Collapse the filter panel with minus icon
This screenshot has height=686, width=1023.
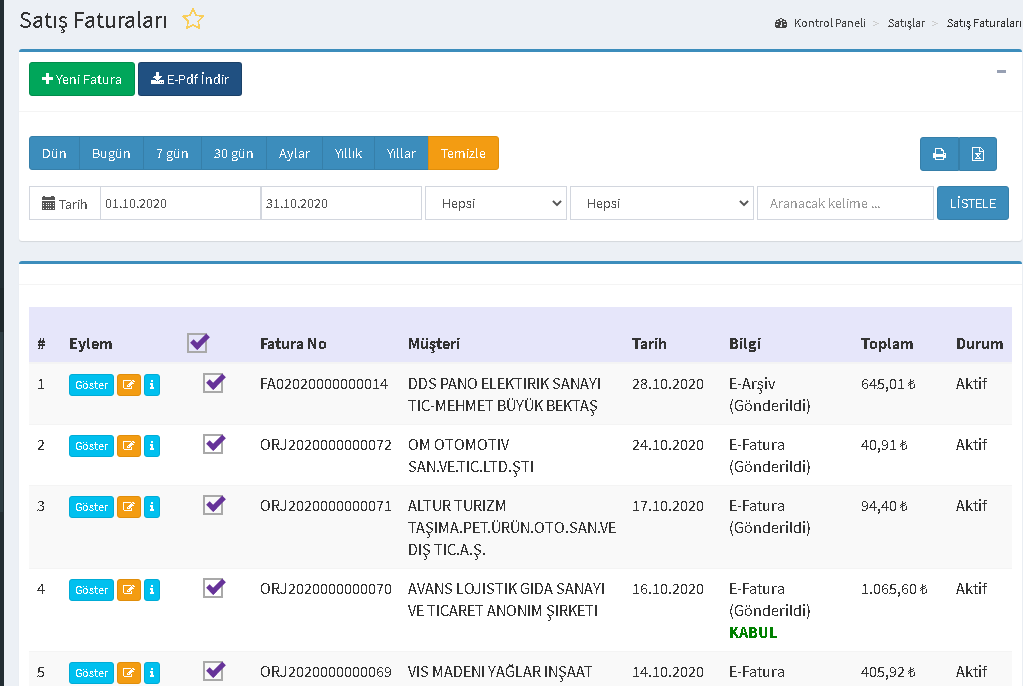(x=1001, y=71)
